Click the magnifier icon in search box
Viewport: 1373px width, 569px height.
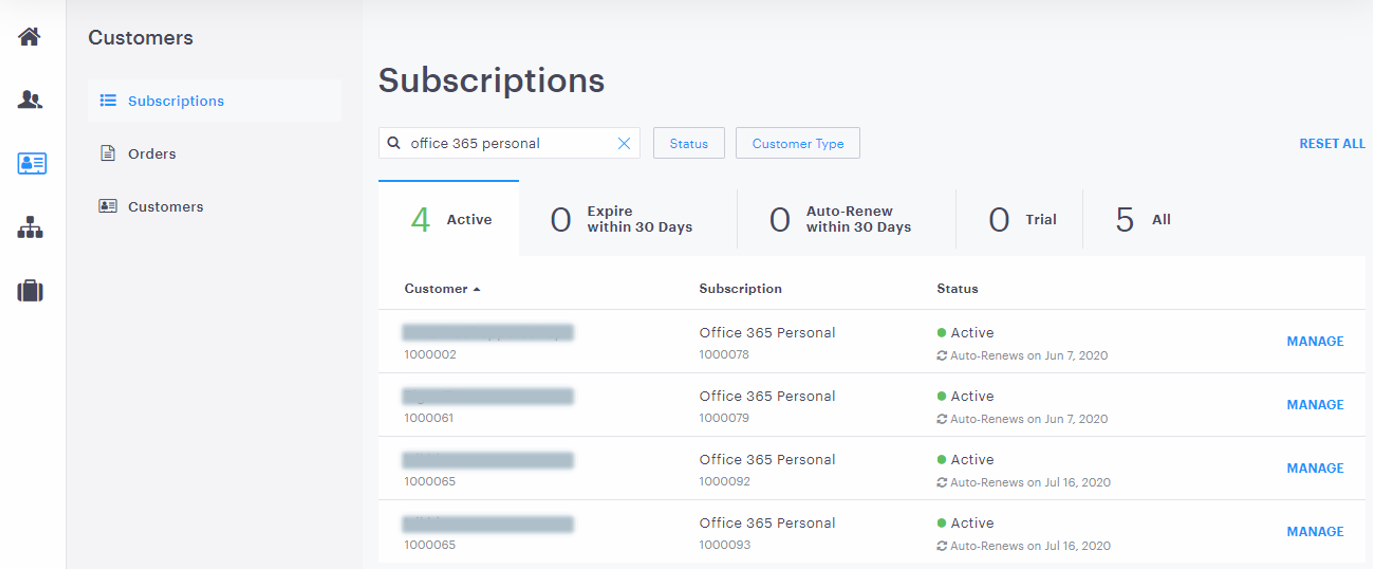coord(394,143)
